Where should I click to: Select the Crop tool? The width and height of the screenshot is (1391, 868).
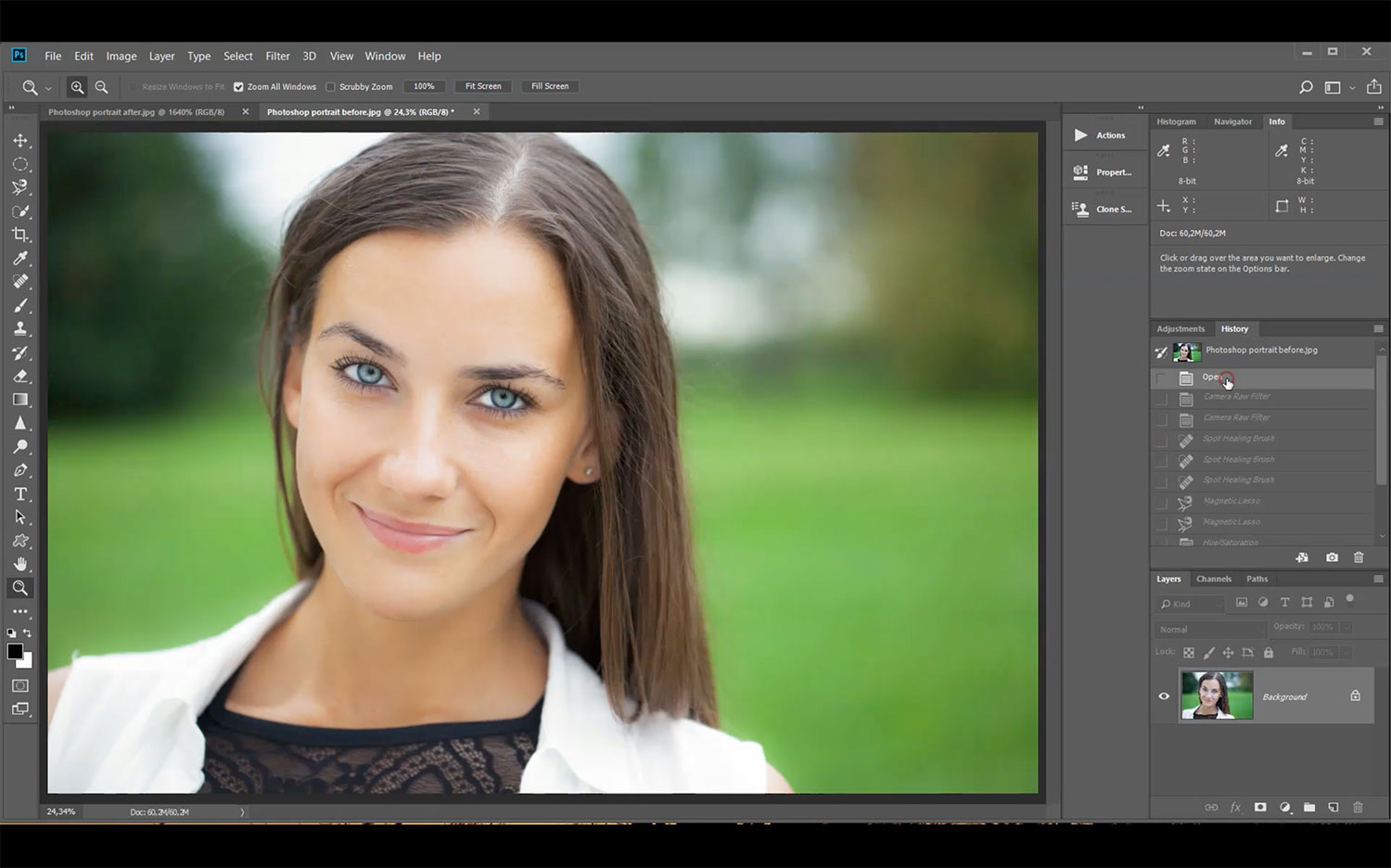(20, 235)
